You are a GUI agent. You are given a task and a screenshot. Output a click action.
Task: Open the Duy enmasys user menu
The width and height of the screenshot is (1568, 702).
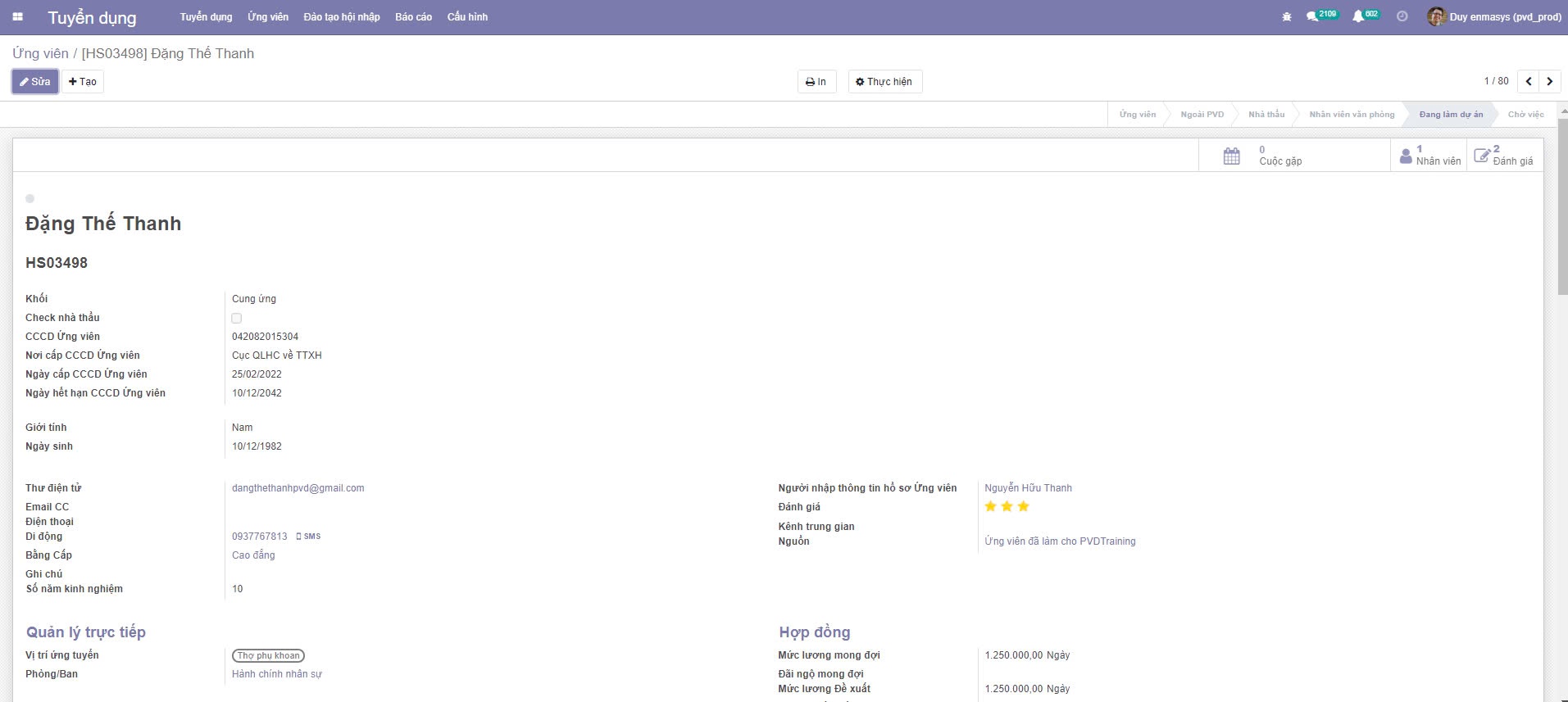coord(1494,16)
